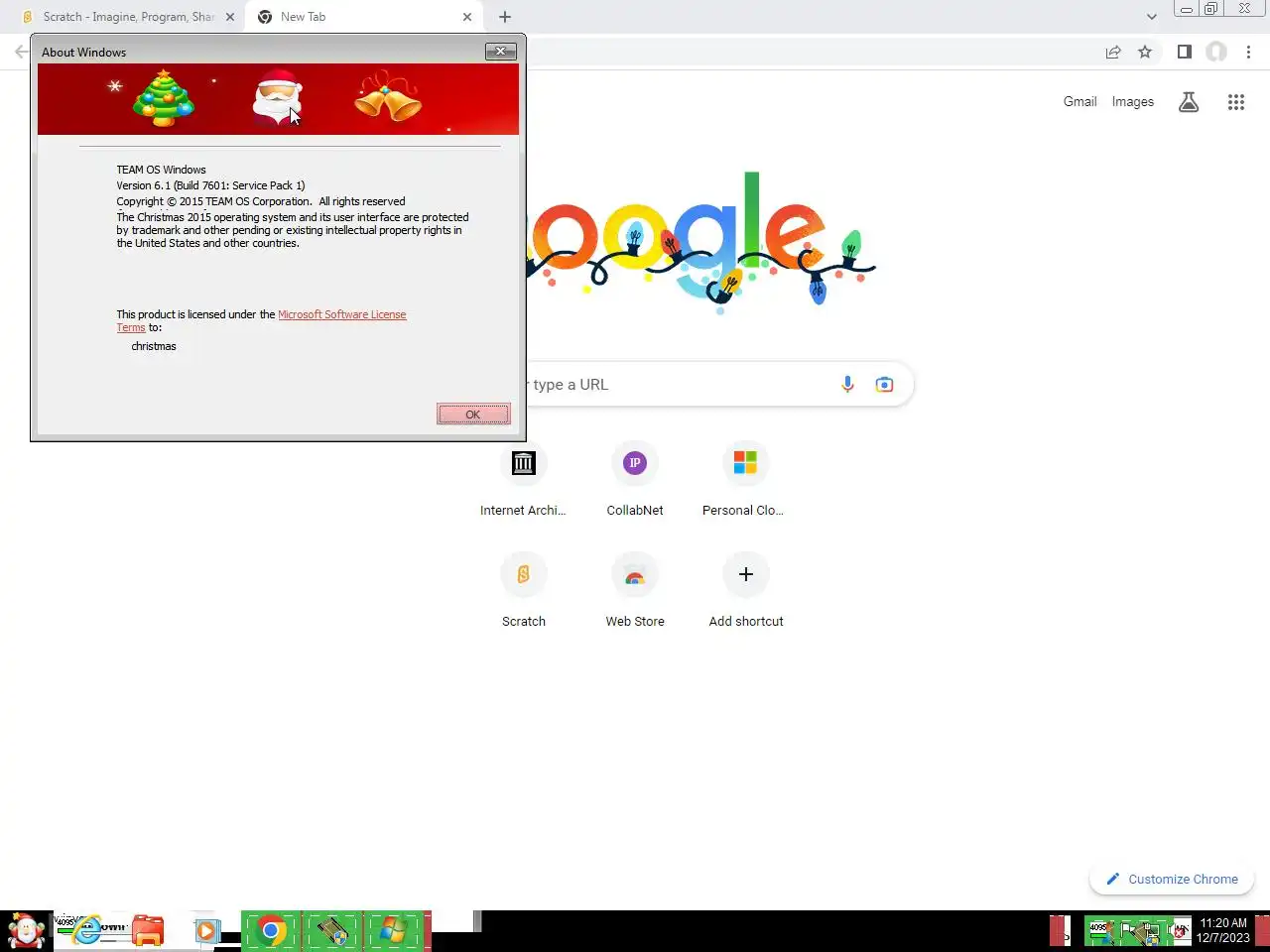Open the Chrome three-dot menu

point(1248,52)
